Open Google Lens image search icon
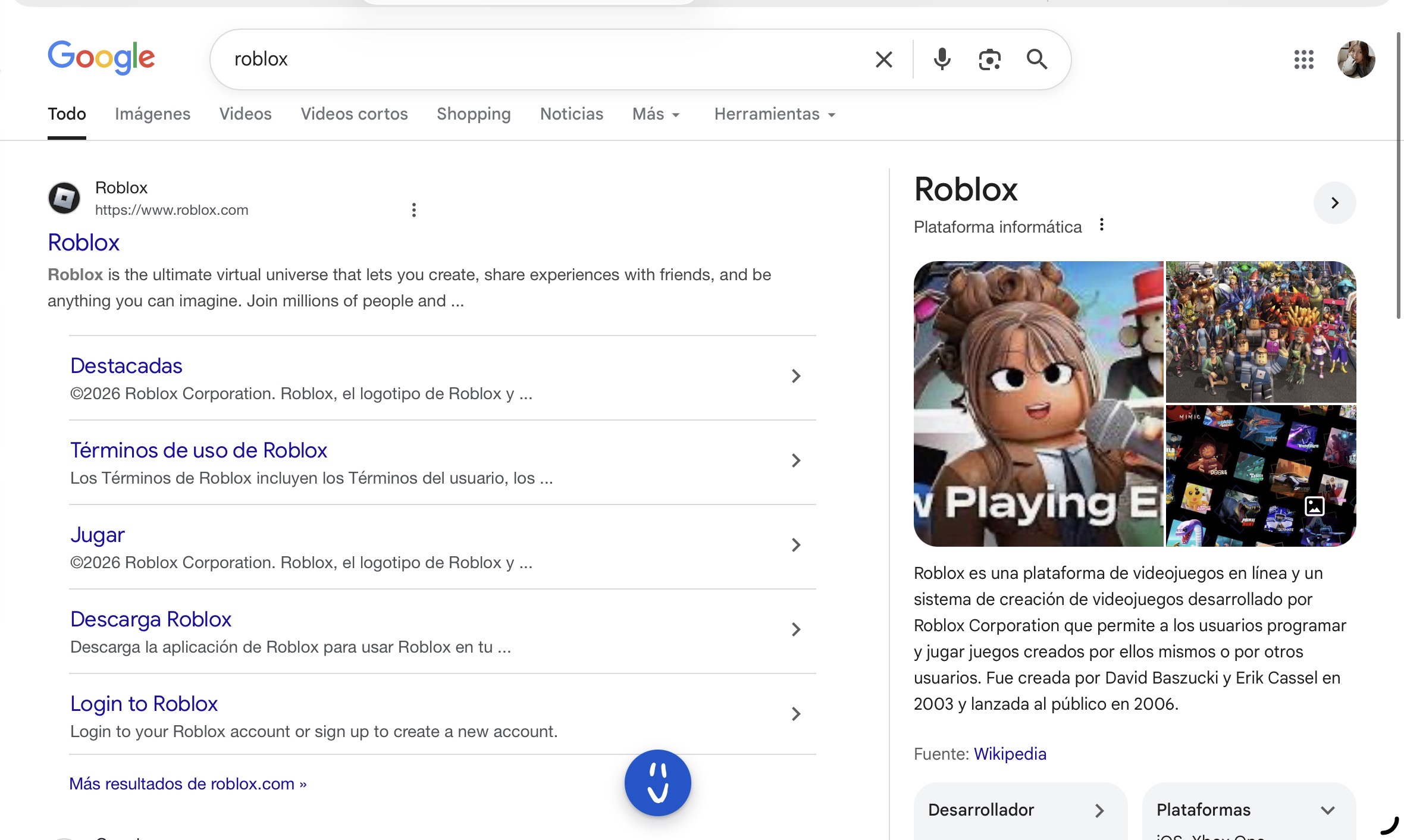 989,59
